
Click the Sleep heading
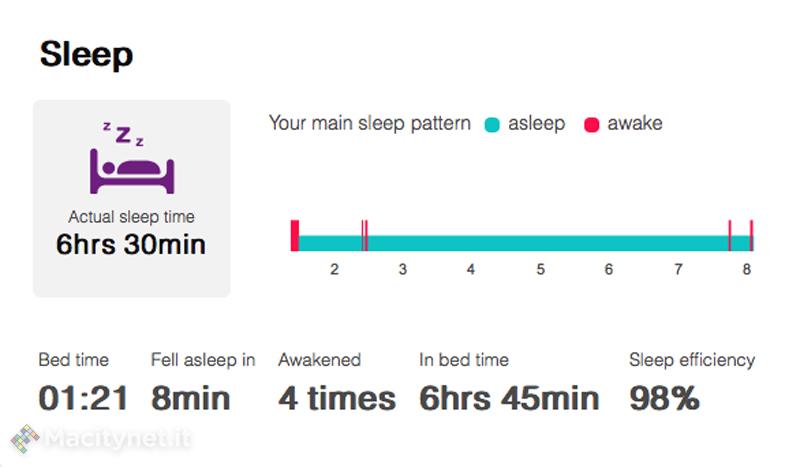(87, 54)
